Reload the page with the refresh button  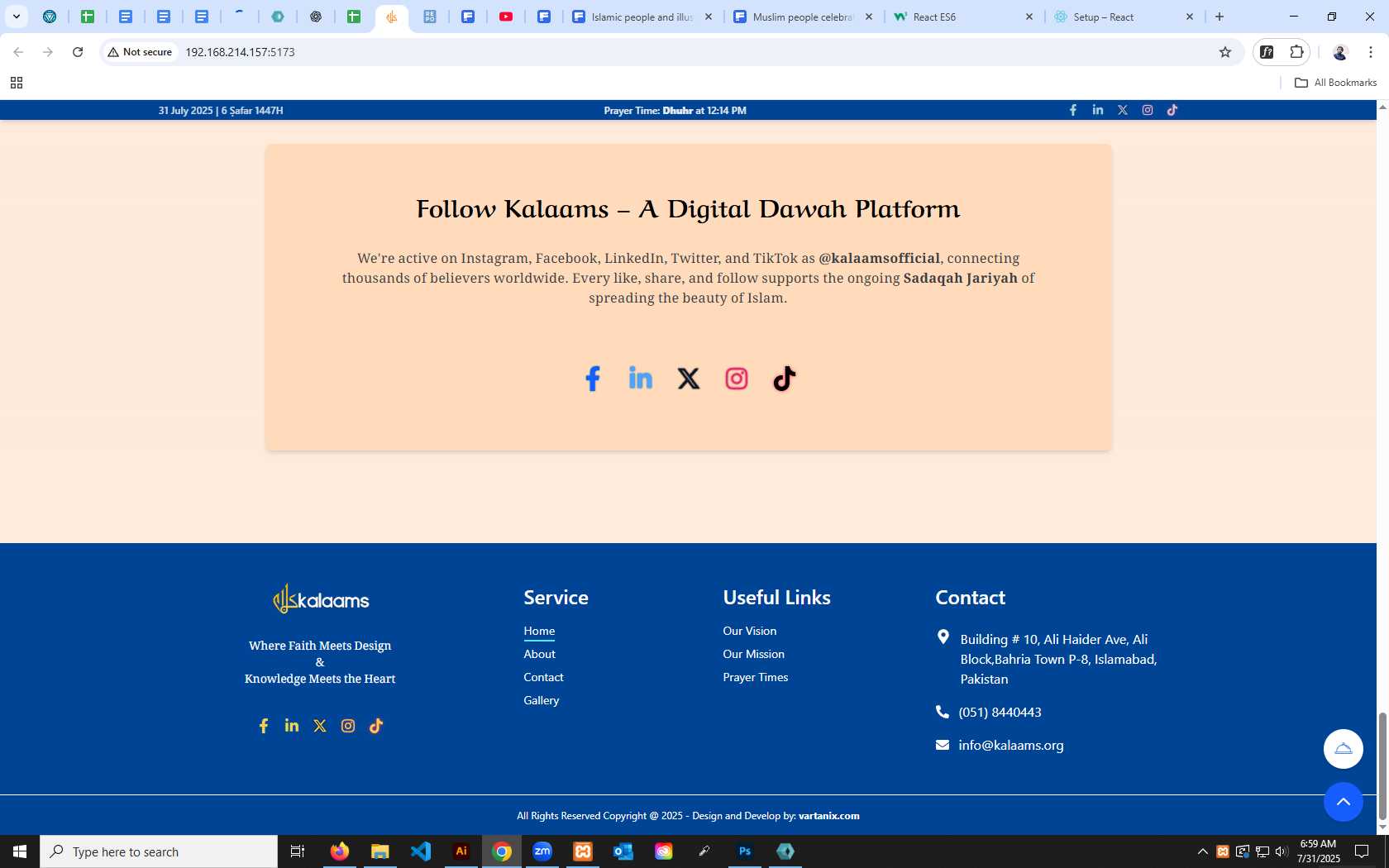pos(78,52)
